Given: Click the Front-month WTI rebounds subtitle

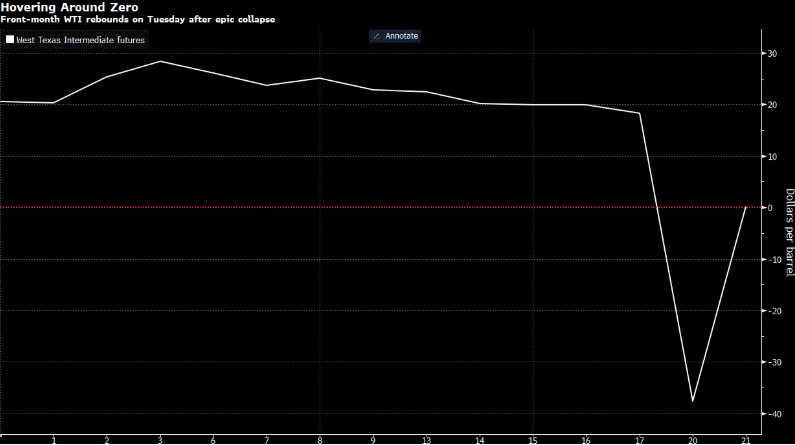Looking at the screenshot, I should (x=137, y=19).
